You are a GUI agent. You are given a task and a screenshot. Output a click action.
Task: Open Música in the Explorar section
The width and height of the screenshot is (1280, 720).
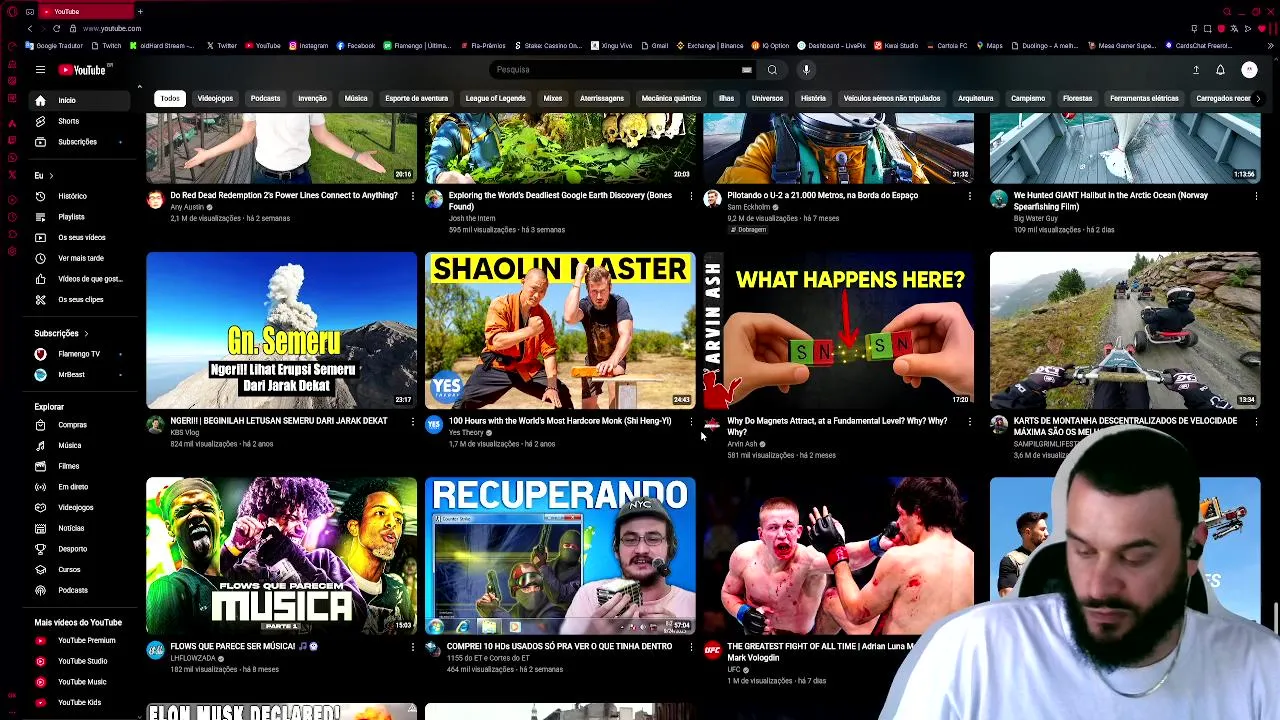pos(80,445)
